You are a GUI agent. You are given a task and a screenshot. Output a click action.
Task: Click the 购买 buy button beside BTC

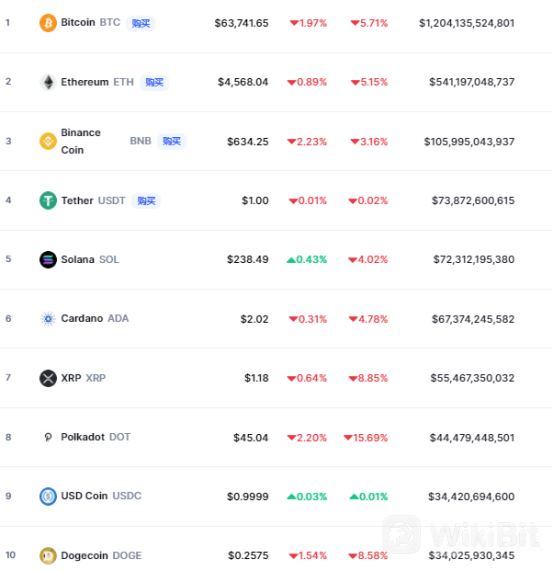[141, 23]
